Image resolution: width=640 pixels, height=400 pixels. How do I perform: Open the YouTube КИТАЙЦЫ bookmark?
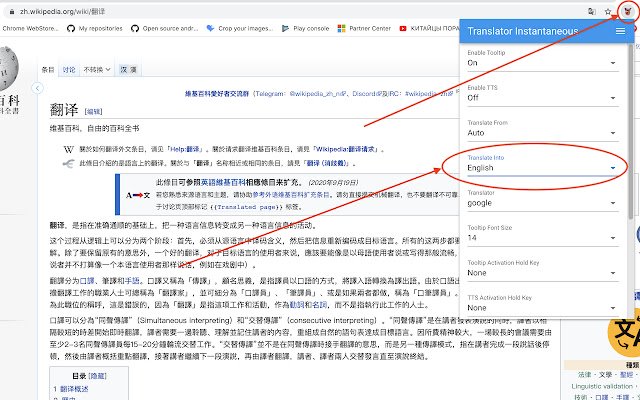point(429,29)
